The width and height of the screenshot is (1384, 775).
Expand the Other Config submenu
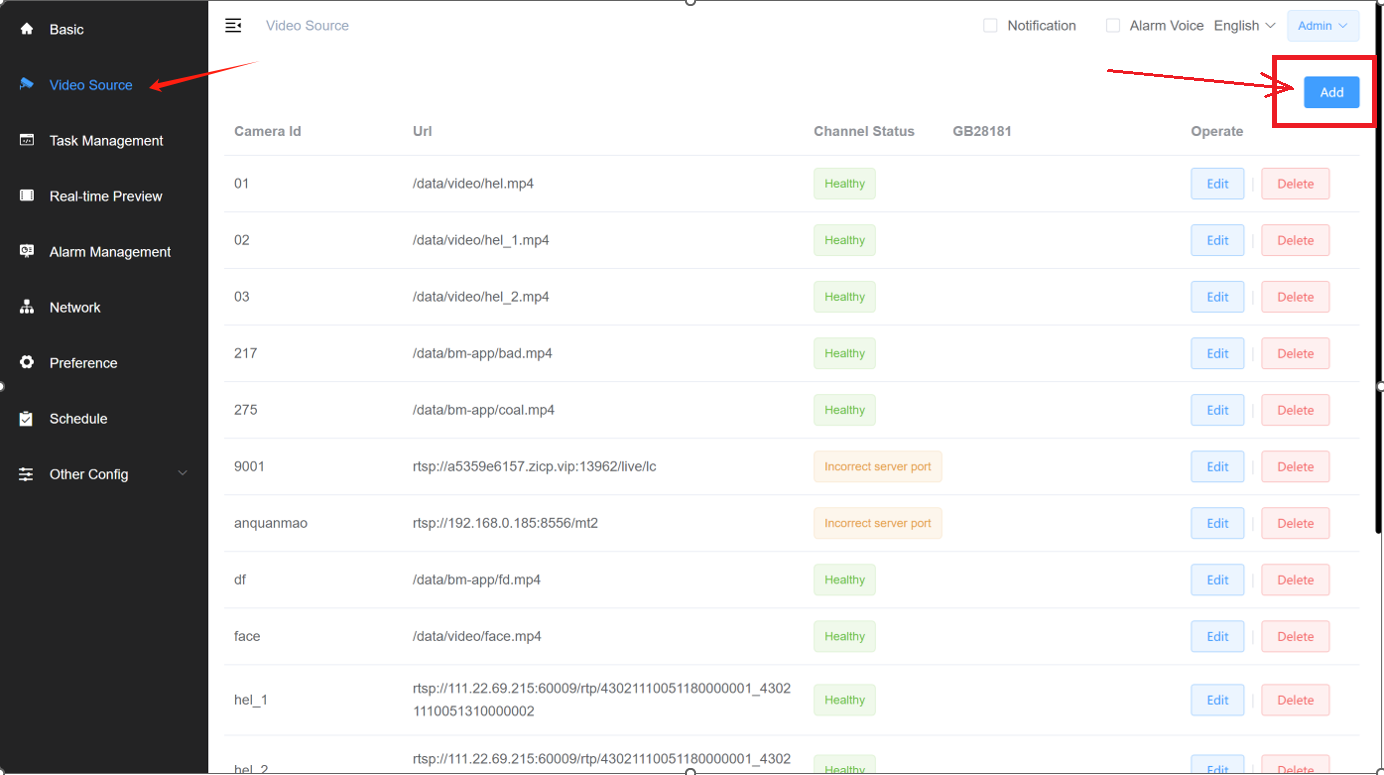tap(182, 474)
